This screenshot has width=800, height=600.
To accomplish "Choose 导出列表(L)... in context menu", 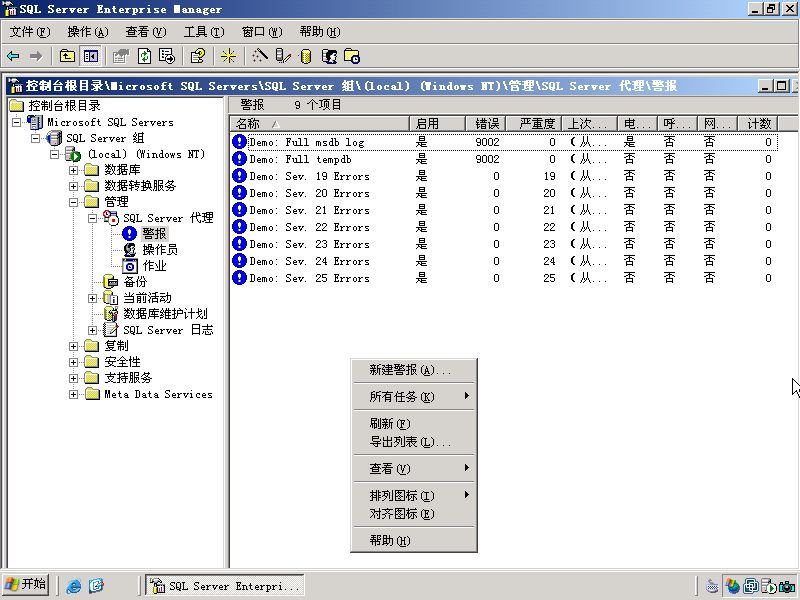I will tap(414, 441).
